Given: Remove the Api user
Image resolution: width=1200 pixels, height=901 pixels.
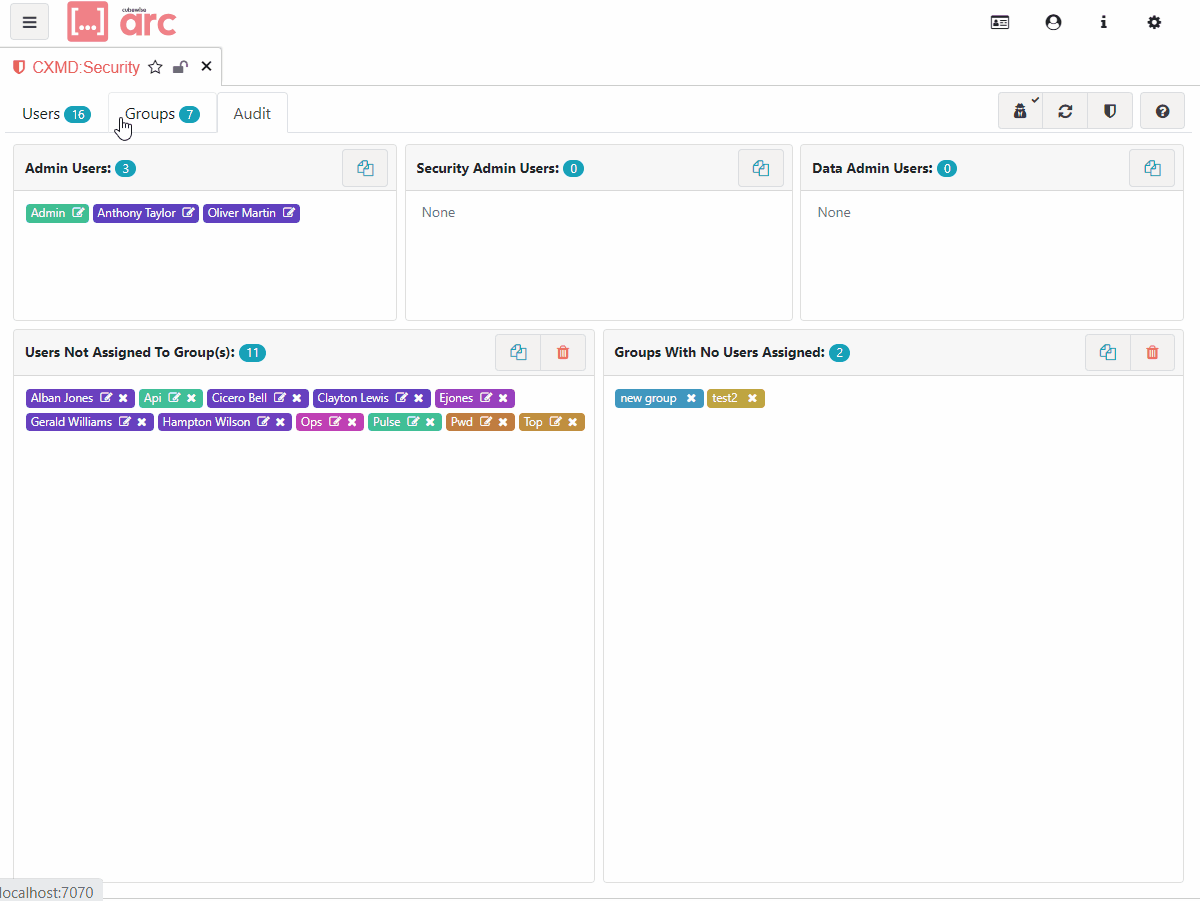Looking at the screenshot, I should click(191, 398).
